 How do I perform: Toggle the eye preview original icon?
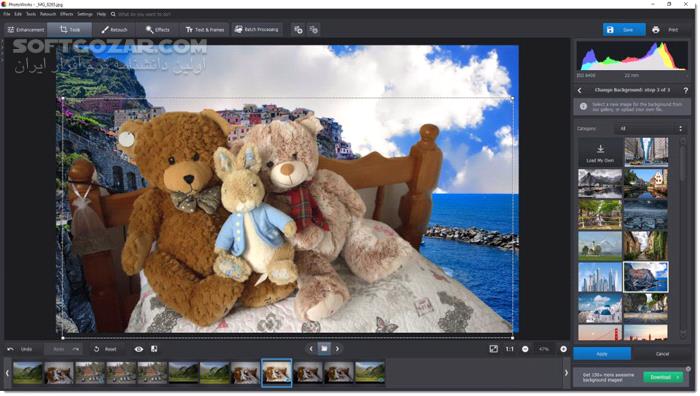139,349
